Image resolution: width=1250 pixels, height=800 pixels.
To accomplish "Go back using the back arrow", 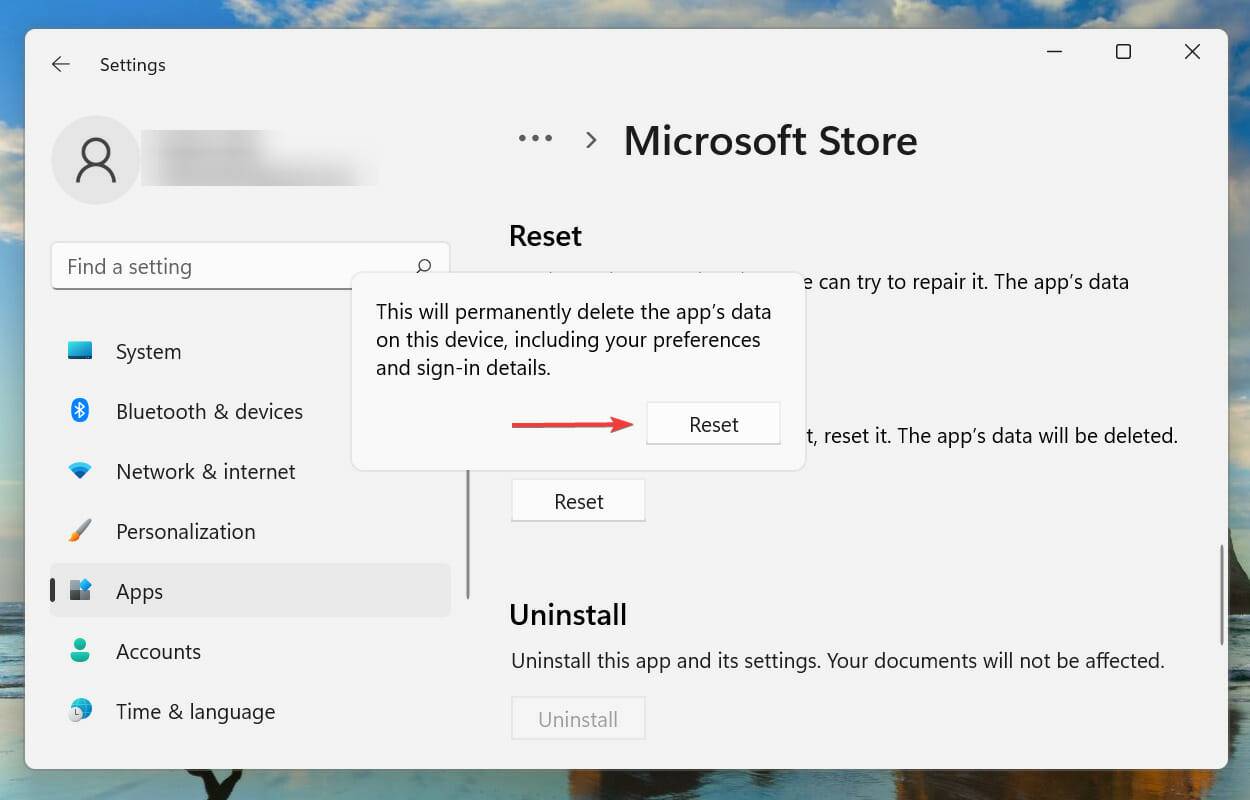I will (61, 64).
